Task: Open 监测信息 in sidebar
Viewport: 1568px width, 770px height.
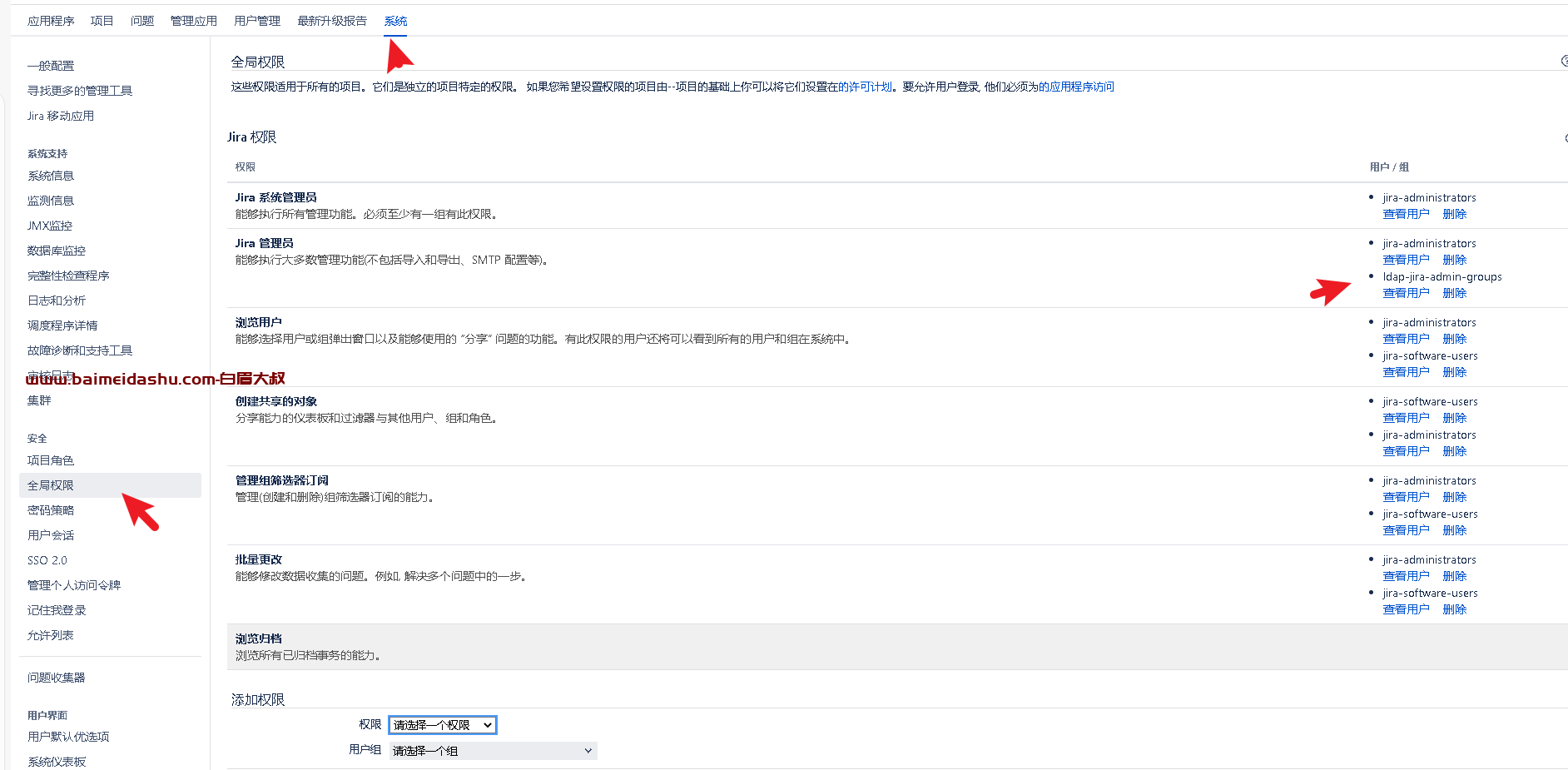Action: 51,201
